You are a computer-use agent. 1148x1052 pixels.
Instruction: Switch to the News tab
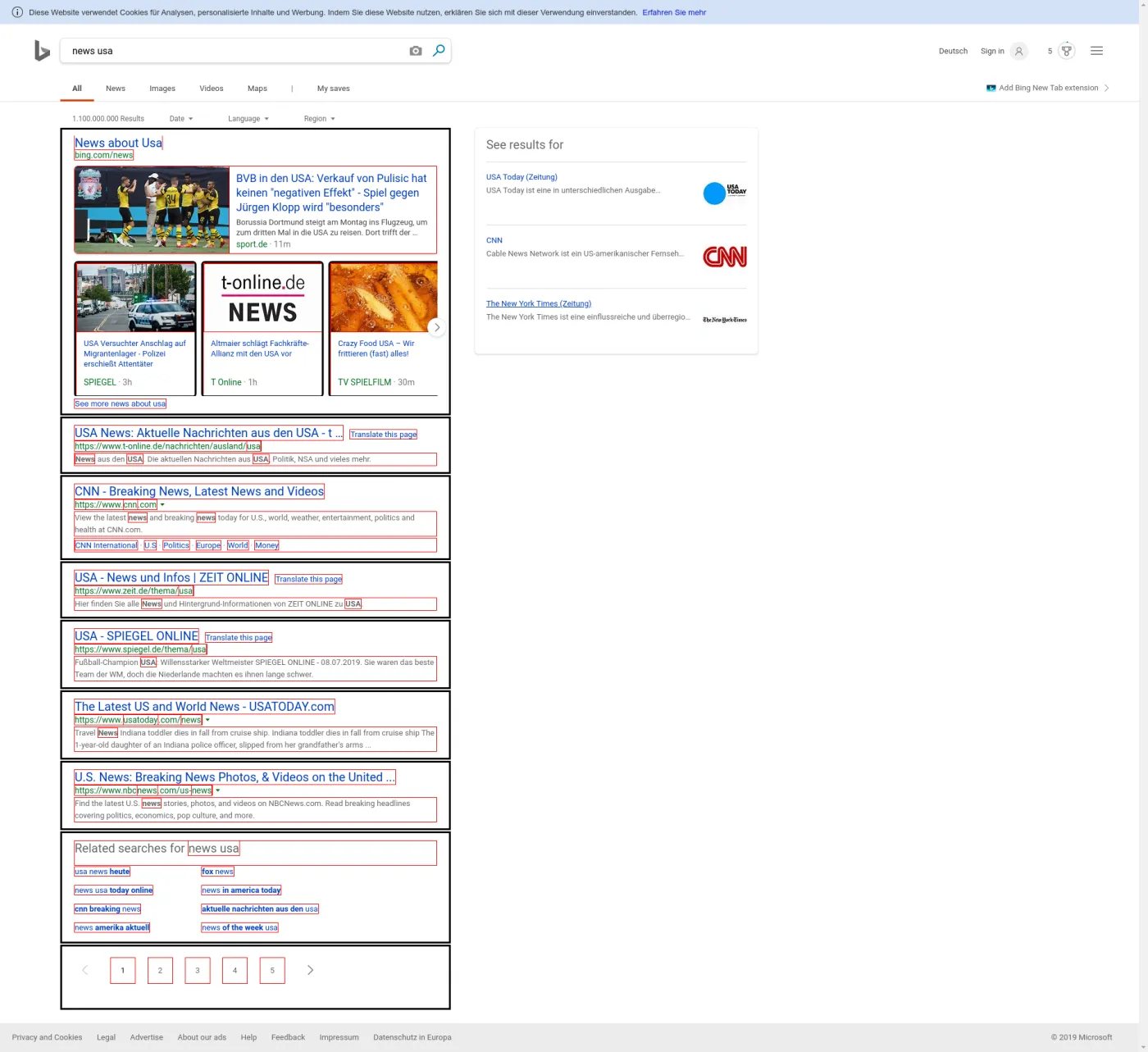tap(116, 89)
